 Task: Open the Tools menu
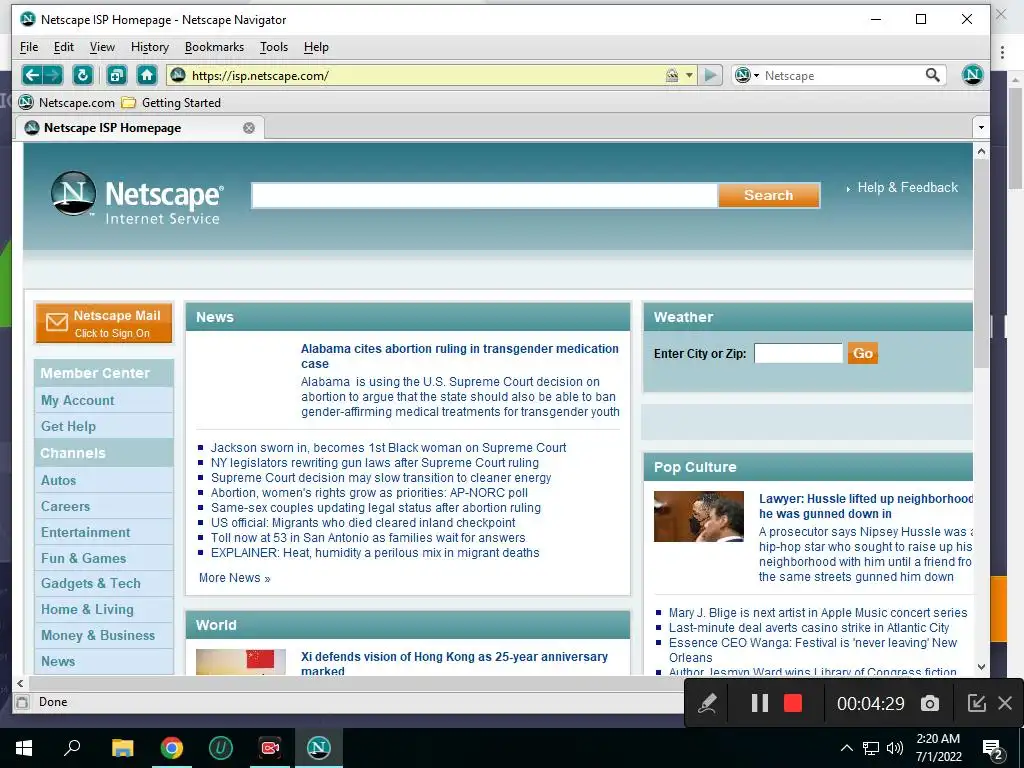pyautogui.click(x=274, y=47)
